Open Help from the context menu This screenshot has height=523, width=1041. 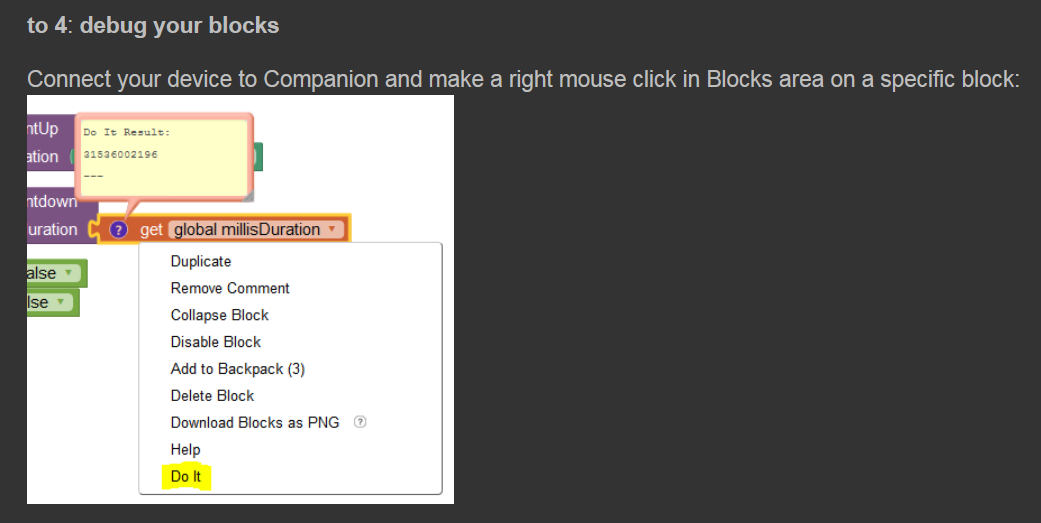[186, 450]
